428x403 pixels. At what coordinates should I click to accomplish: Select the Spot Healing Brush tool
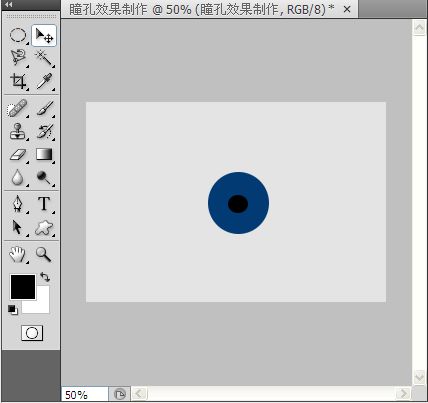point(17,108)
